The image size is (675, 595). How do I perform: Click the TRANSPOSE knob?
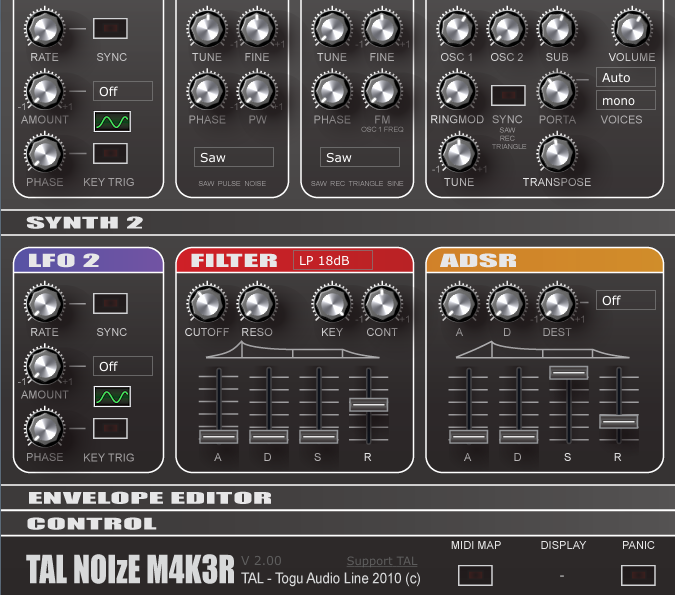pyautogui.click(x=557, y=154)
